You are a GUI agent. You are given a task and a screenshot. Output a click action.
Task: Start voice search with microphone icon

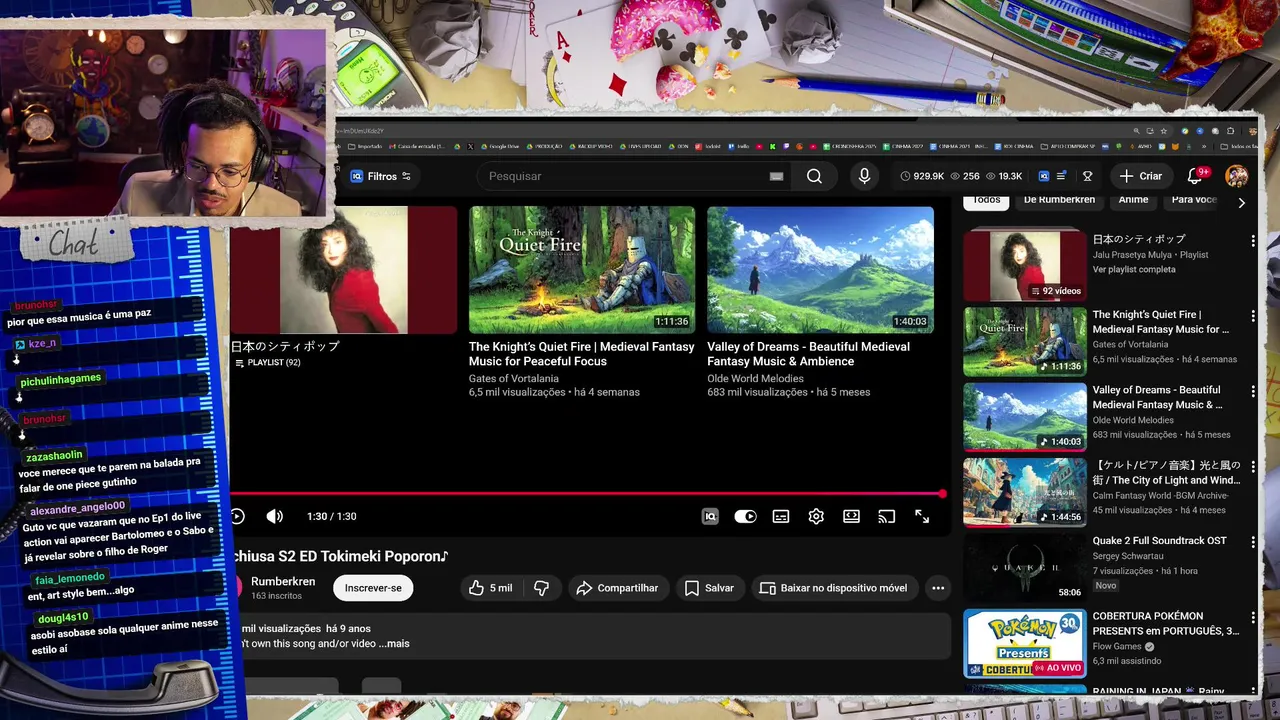pos(865,176)
